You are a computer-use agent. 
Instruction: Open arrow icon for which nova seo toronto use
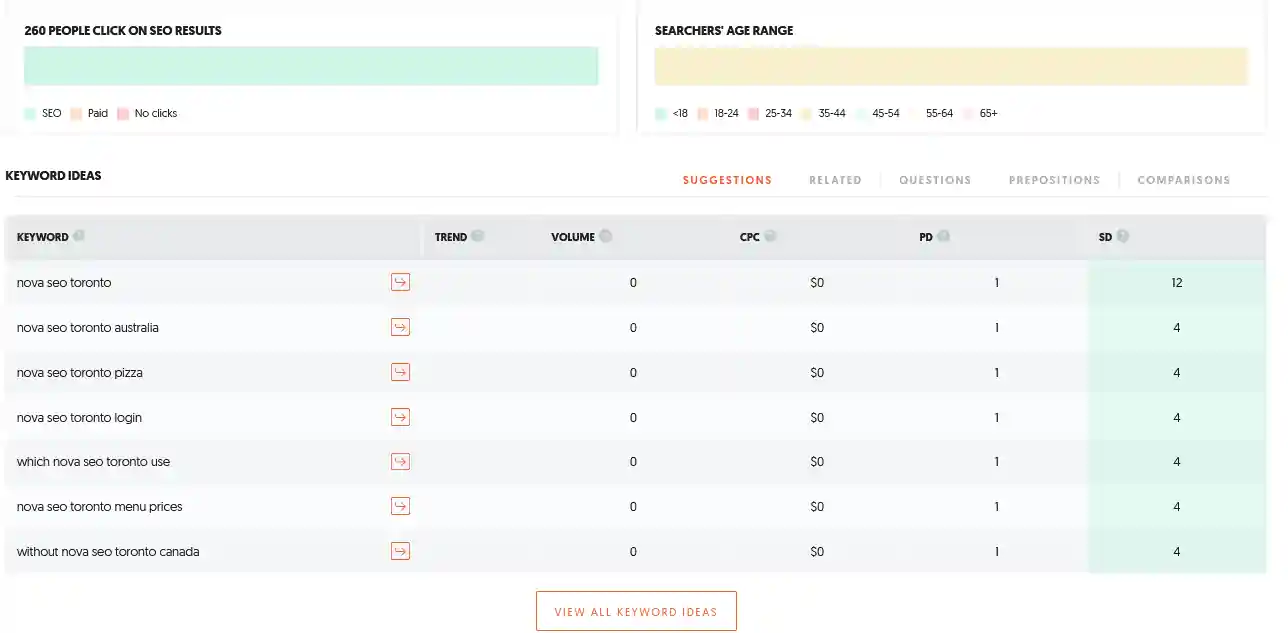point(400,461)
